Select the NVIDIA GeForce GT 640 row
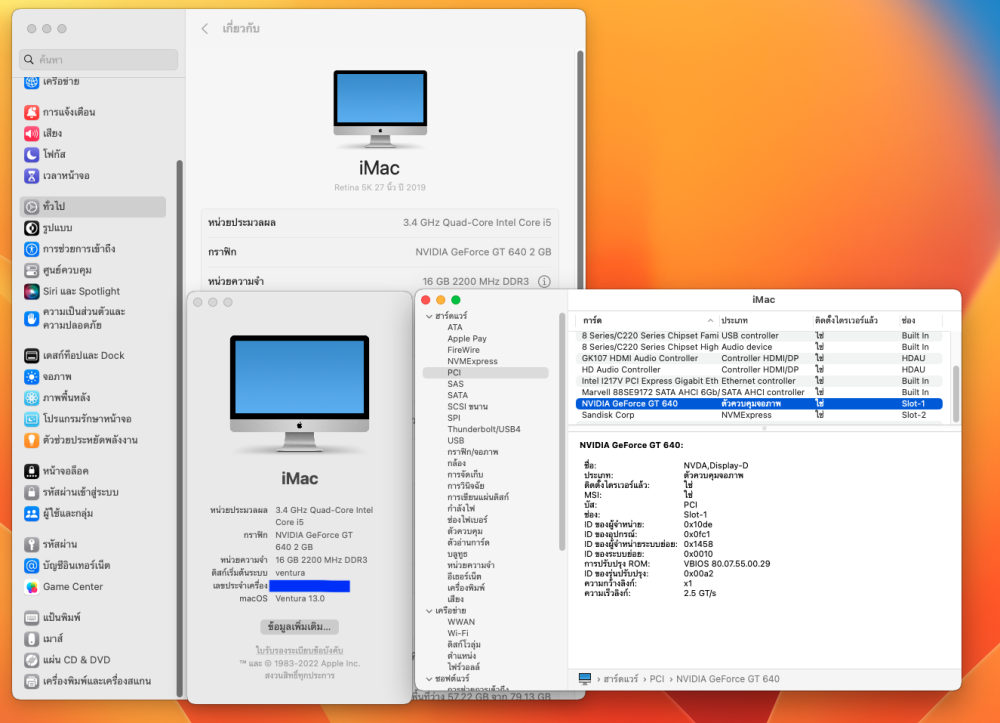Screen dimensions: 1000x723 pyautogui.click(x=759, y=404)
